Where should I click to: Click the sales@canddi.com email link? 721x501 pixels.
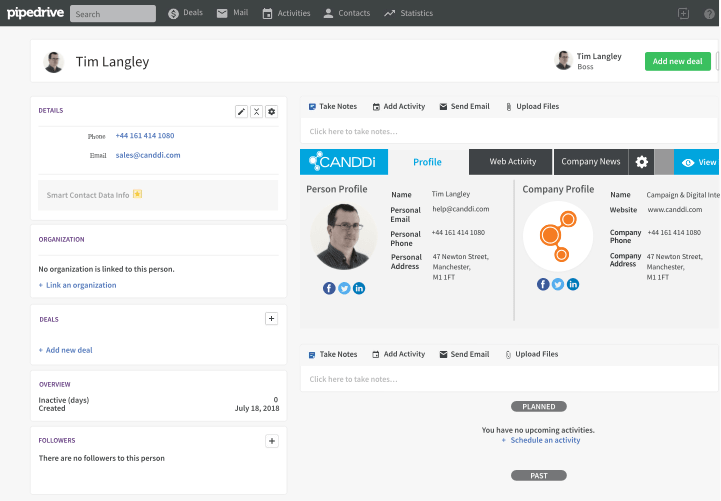[148, 155]
